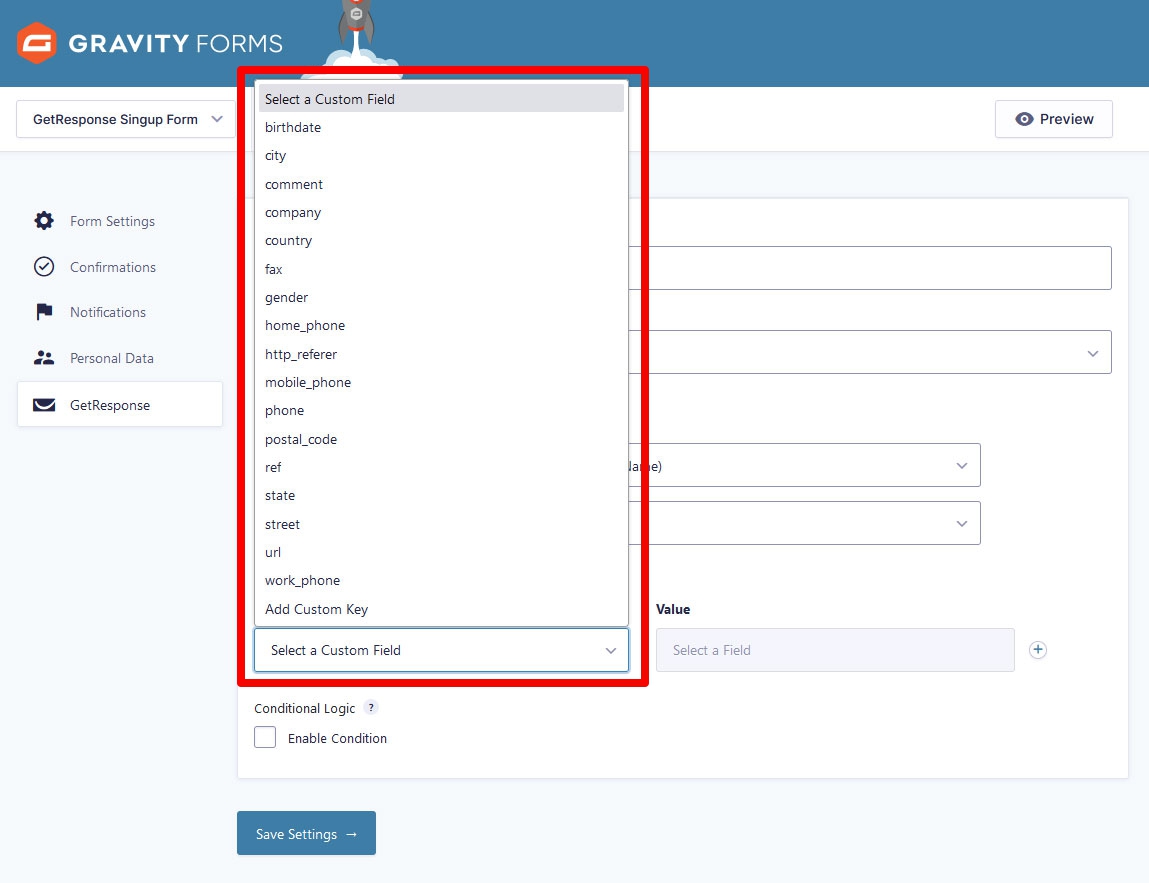This screenshot has height=883, width=1149.
Task: Select url custom field option
Action: tap(441, 553)
